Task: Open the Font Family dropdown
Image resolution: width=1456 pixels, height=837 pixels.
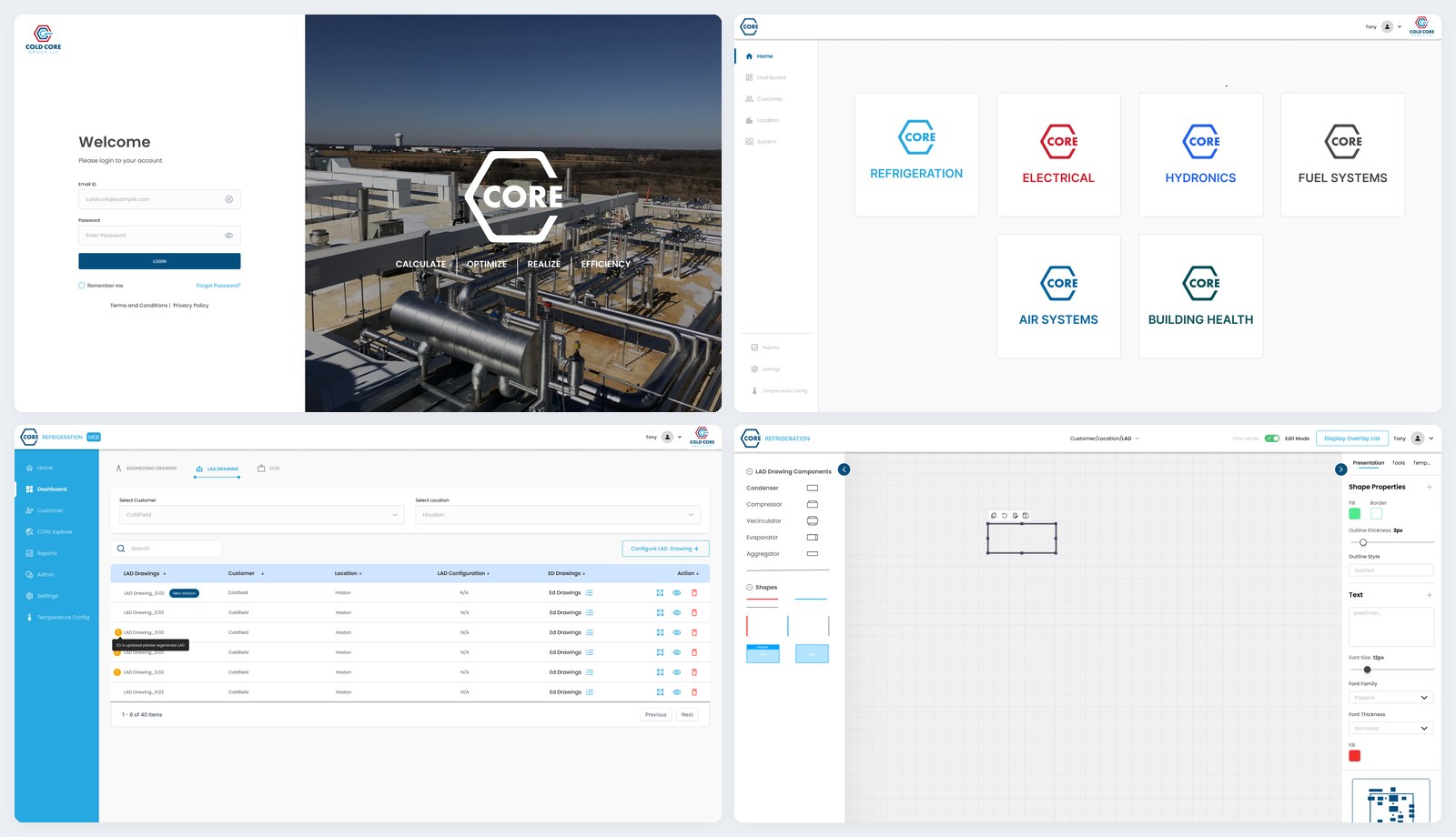Action: point(1390,698)
